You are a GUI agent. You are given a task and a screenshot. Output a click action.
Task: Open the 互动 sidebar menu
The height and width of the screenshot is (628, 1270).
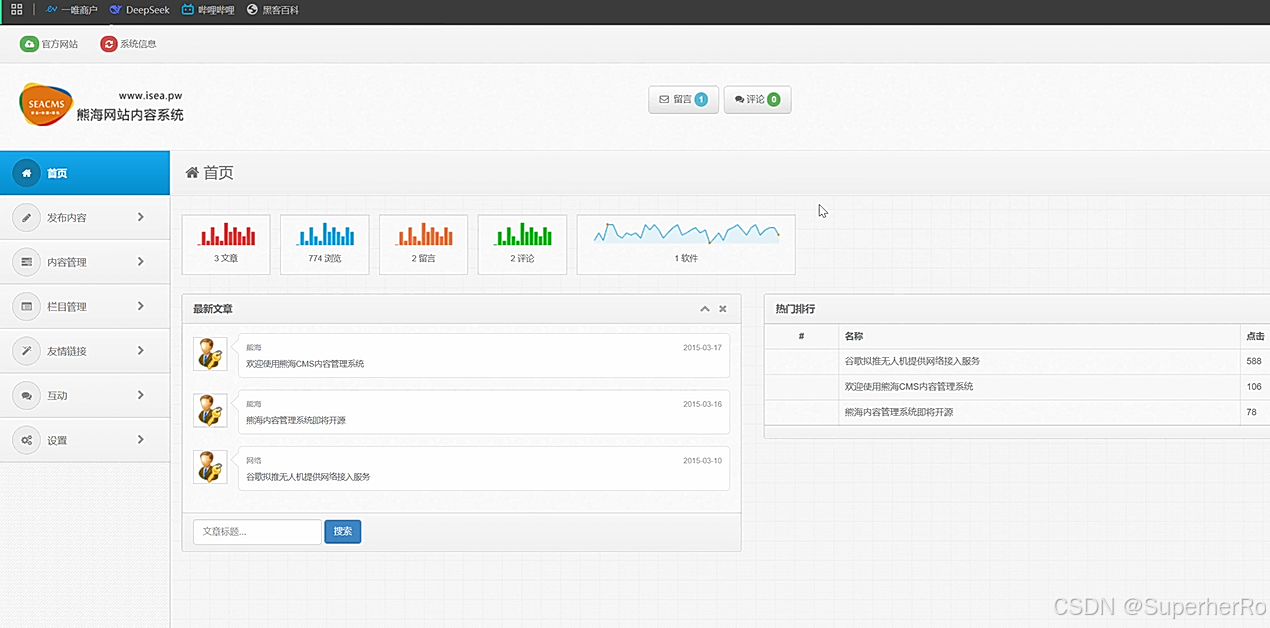(x=85, y=395)
